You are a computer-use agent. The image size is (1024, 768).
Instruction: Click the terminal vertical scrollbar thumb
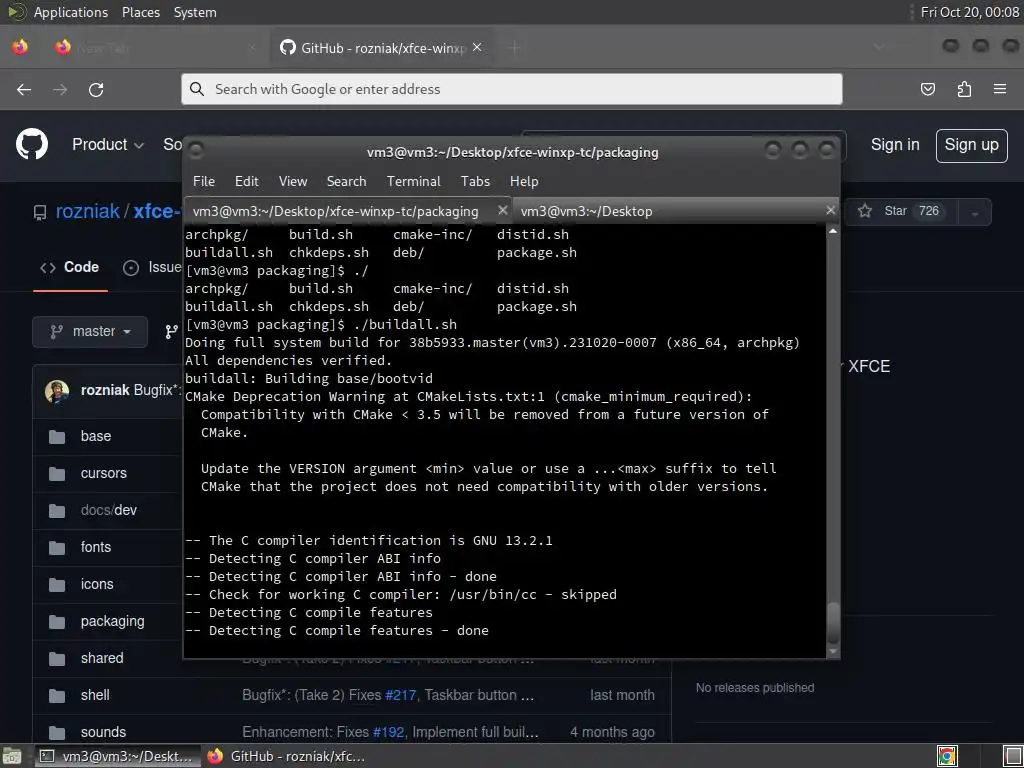pos(833,623)
